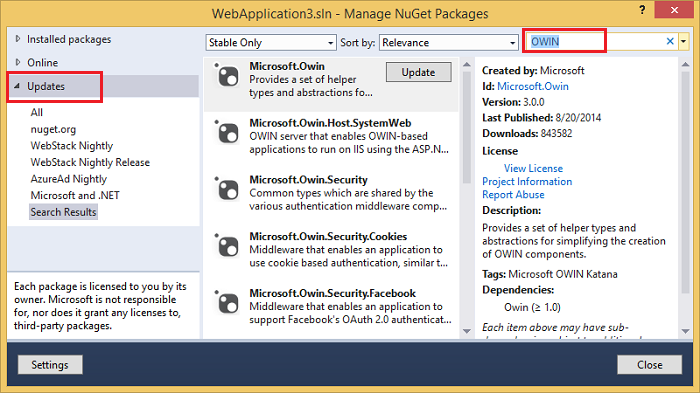This screenshot has width=700, height=393.
Task: Collapse the Updates node
Action: pyautogui.click(x=17, y=86)
